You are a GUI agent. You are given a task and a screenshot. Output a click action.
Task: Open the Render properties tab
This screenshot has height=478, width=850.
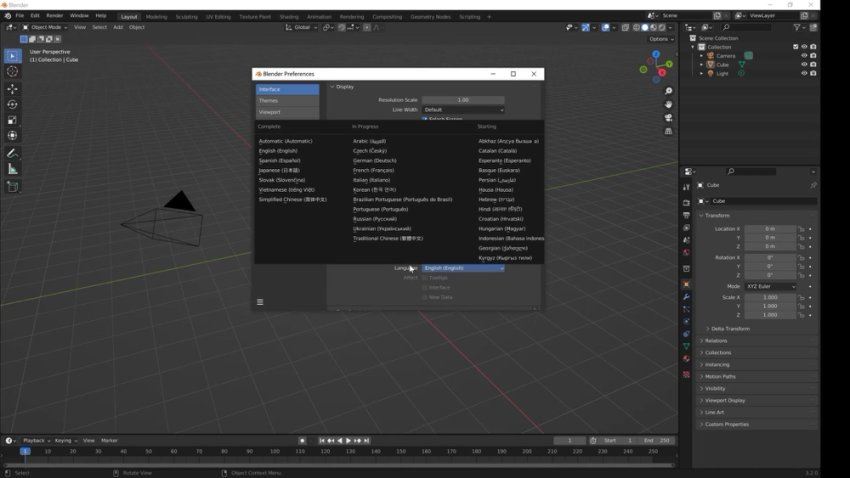(x=686, y=202)
